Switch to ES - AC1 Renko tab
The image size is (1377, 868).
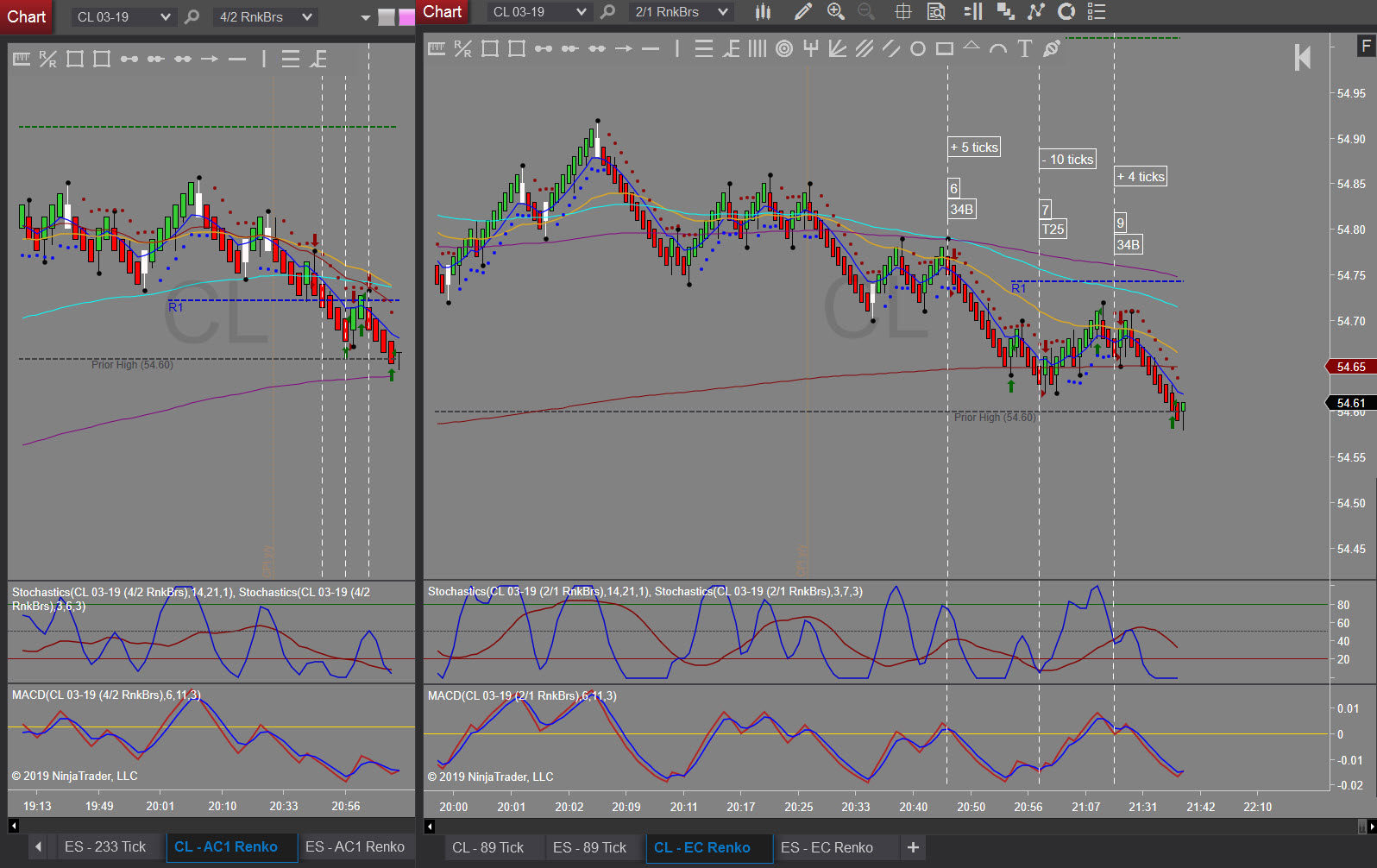pos(355,847)
